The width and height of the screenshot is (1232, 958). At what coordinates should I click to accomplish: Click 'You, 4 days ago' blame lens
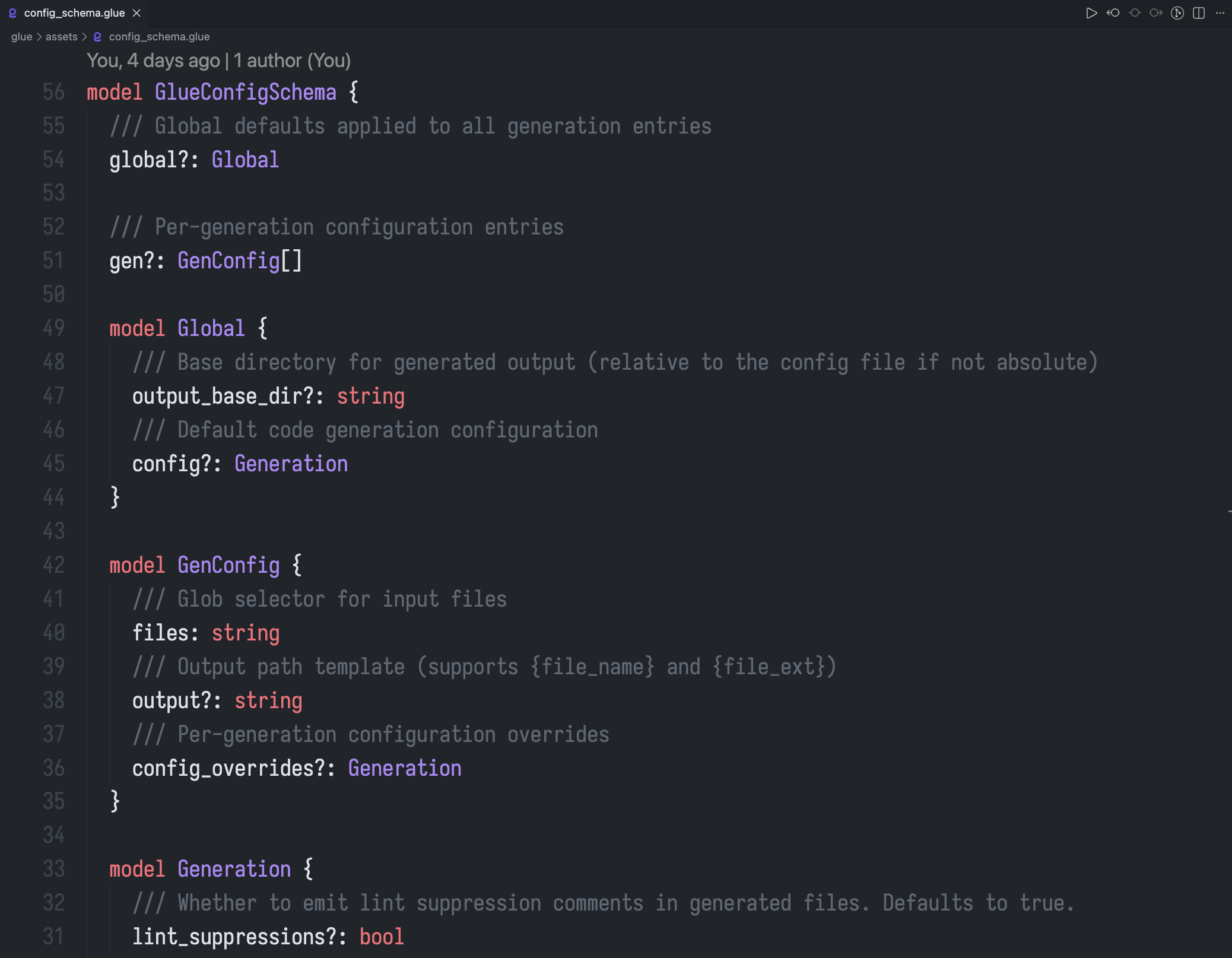coord(153,61)
